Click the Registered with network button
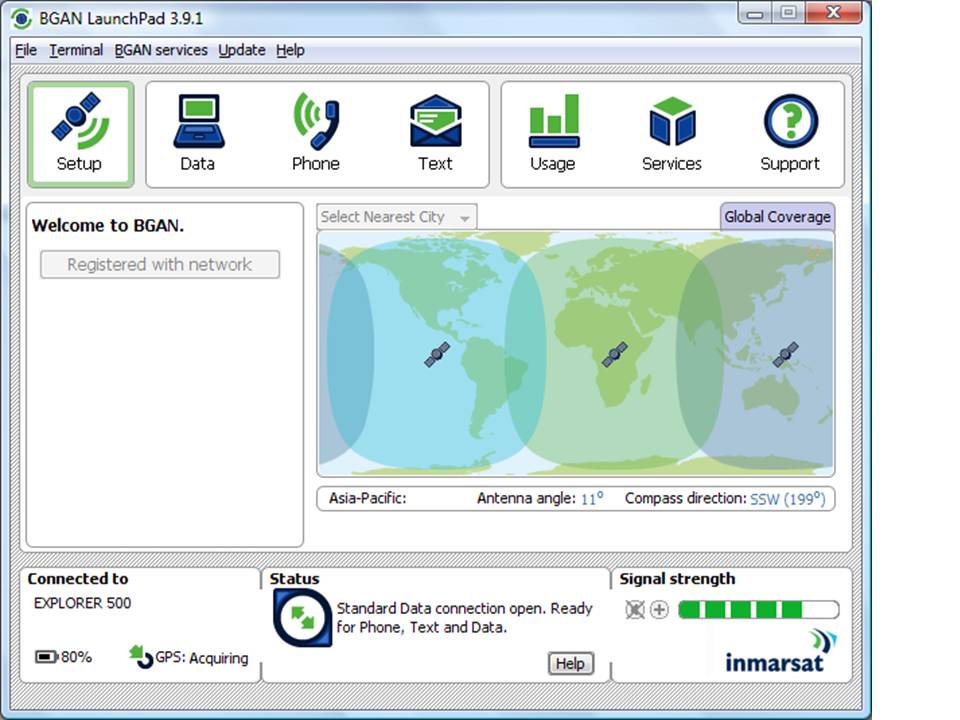960x720 pixels. click(x=160, y=264)
